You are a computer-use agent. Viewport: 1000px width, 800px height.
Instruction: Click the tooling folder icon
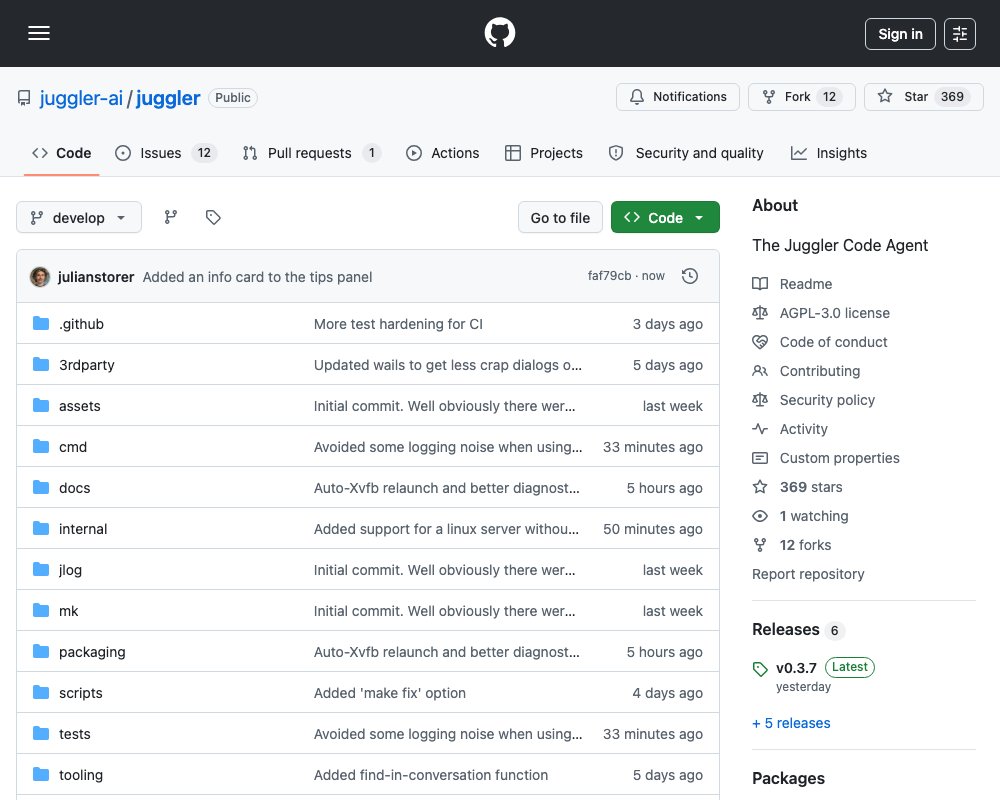(41, 774)
